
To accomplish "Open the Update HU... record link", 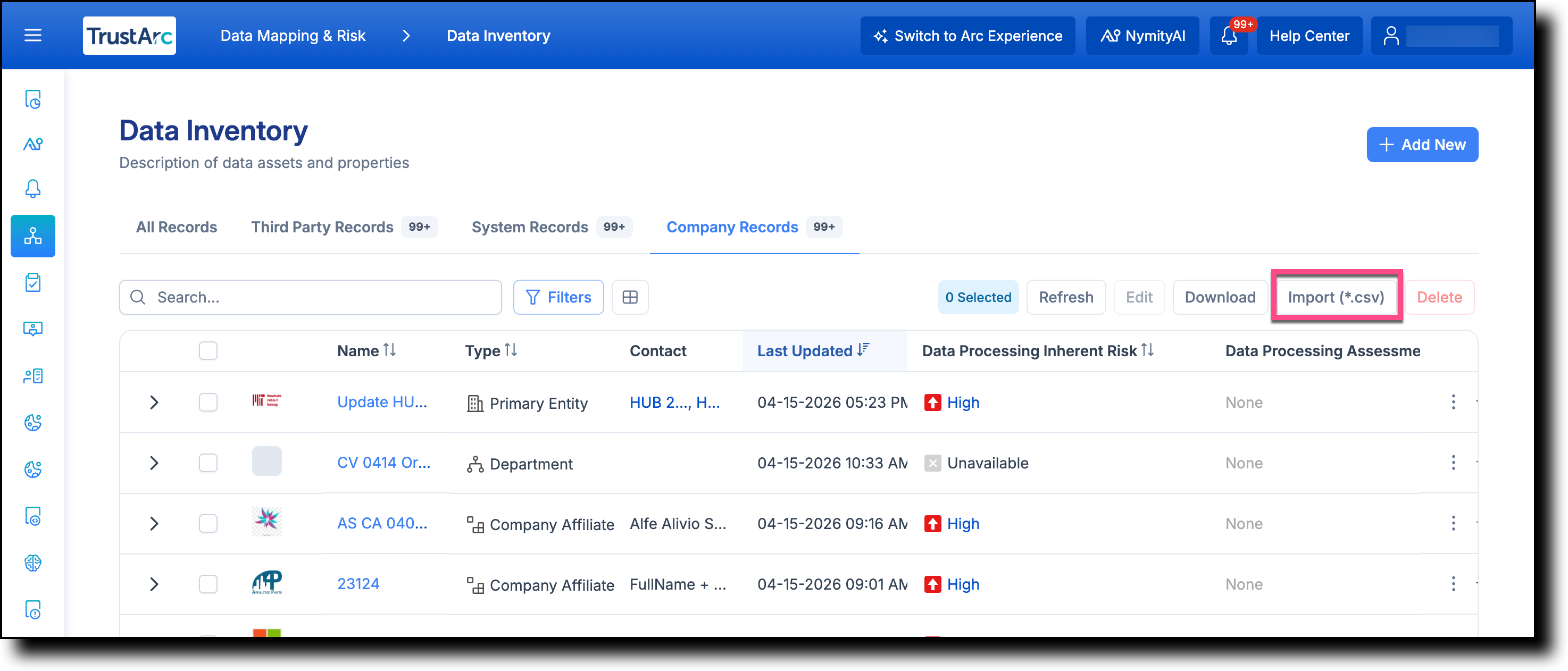I will (382, 402).
